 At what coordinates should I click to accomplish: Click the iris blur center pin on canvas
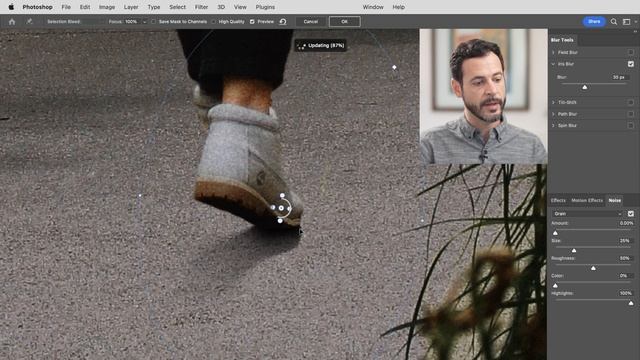tap(281, 208)
